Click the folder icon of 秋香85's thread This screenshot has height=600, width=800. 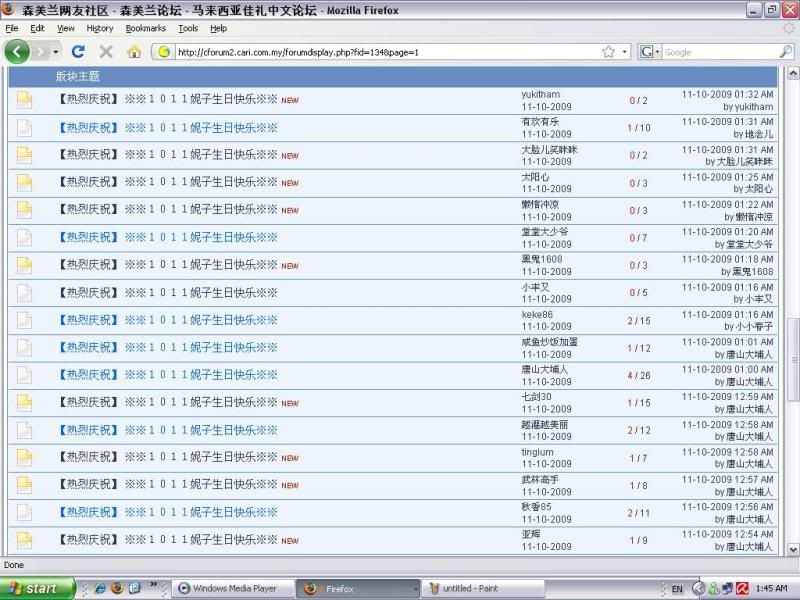tap(24, 512)
